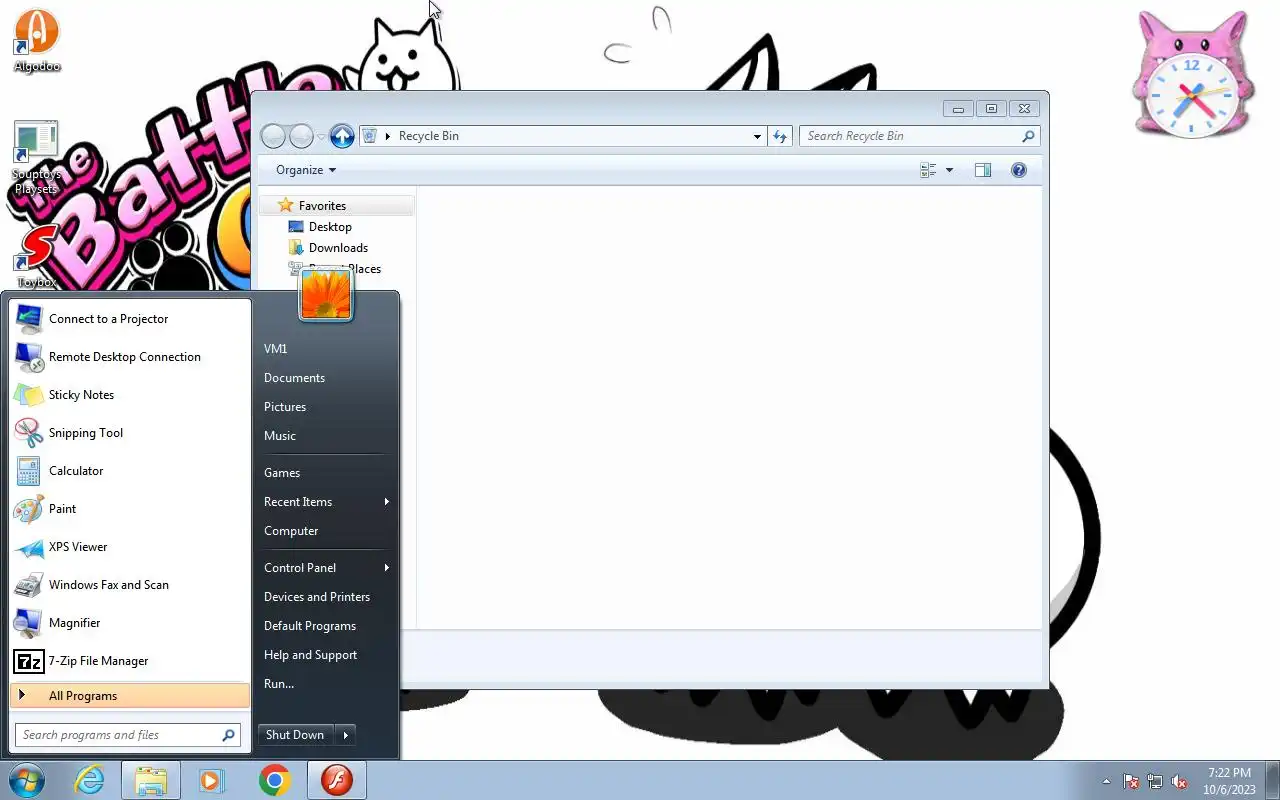Open Default Programs
The image size is (1280, 800).
(x=325, y=626)
